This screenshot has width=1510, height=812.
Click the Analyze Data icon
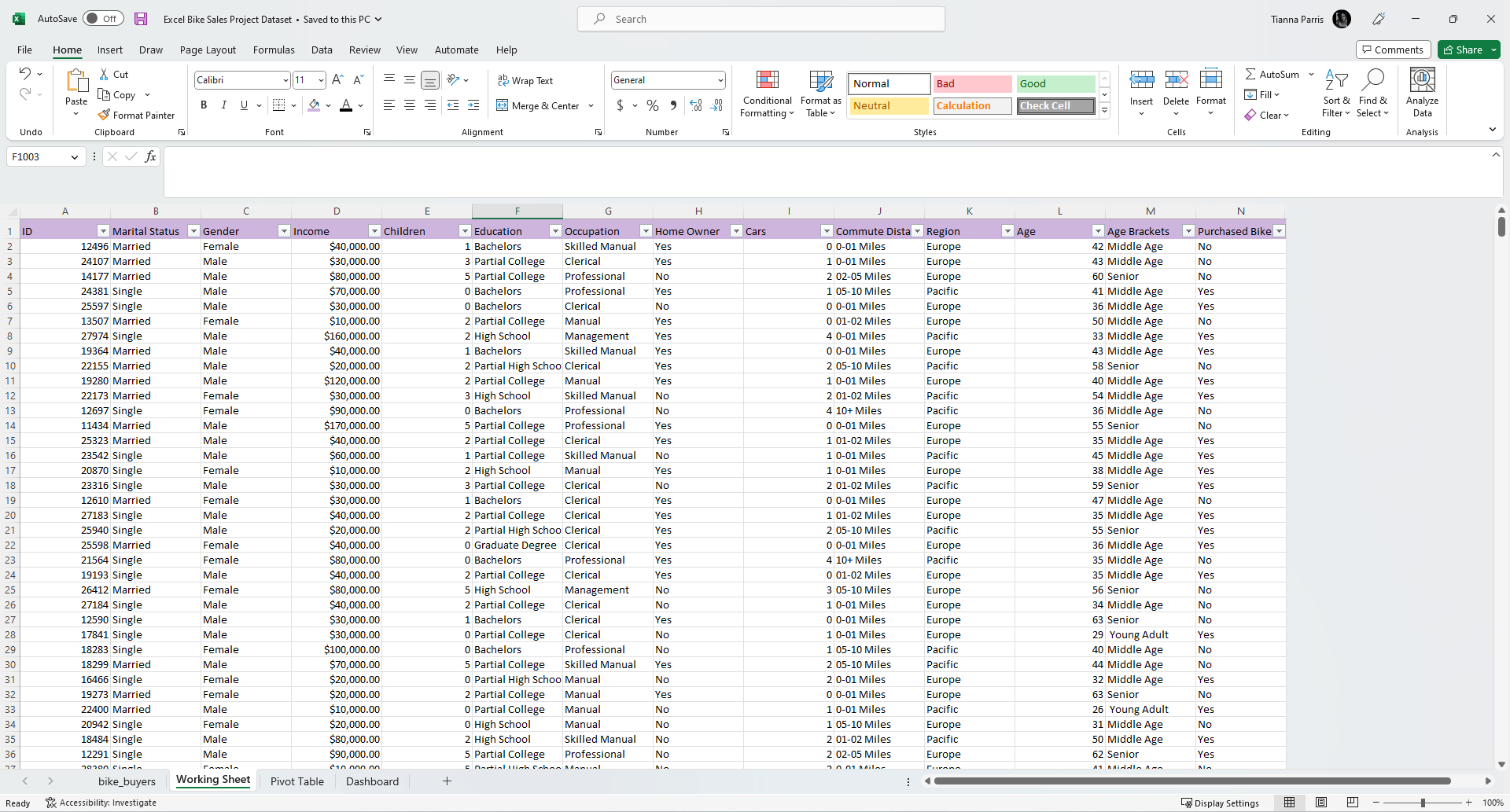1422,93
